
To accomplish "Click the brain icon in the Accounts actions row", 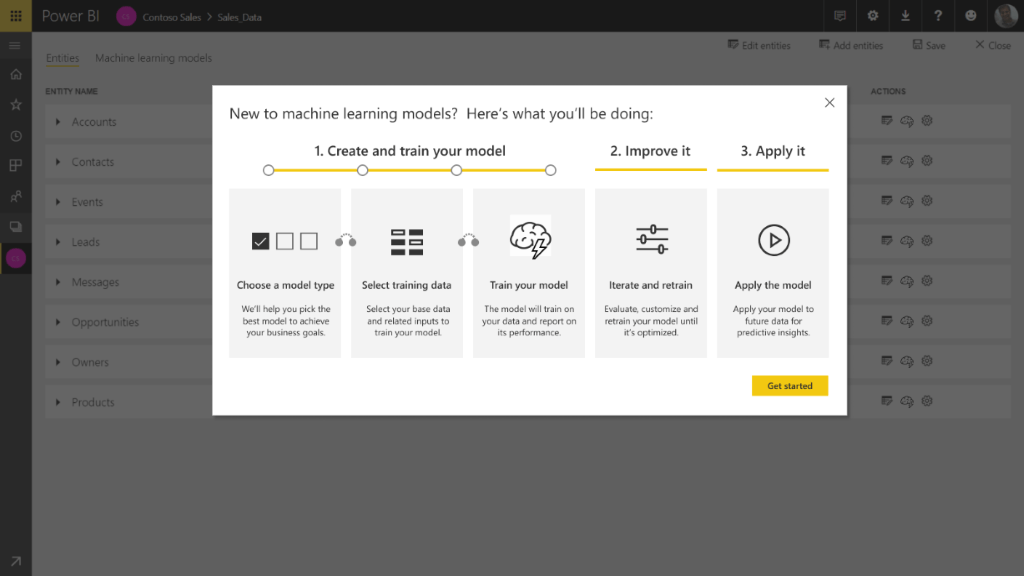I will 907,121.
